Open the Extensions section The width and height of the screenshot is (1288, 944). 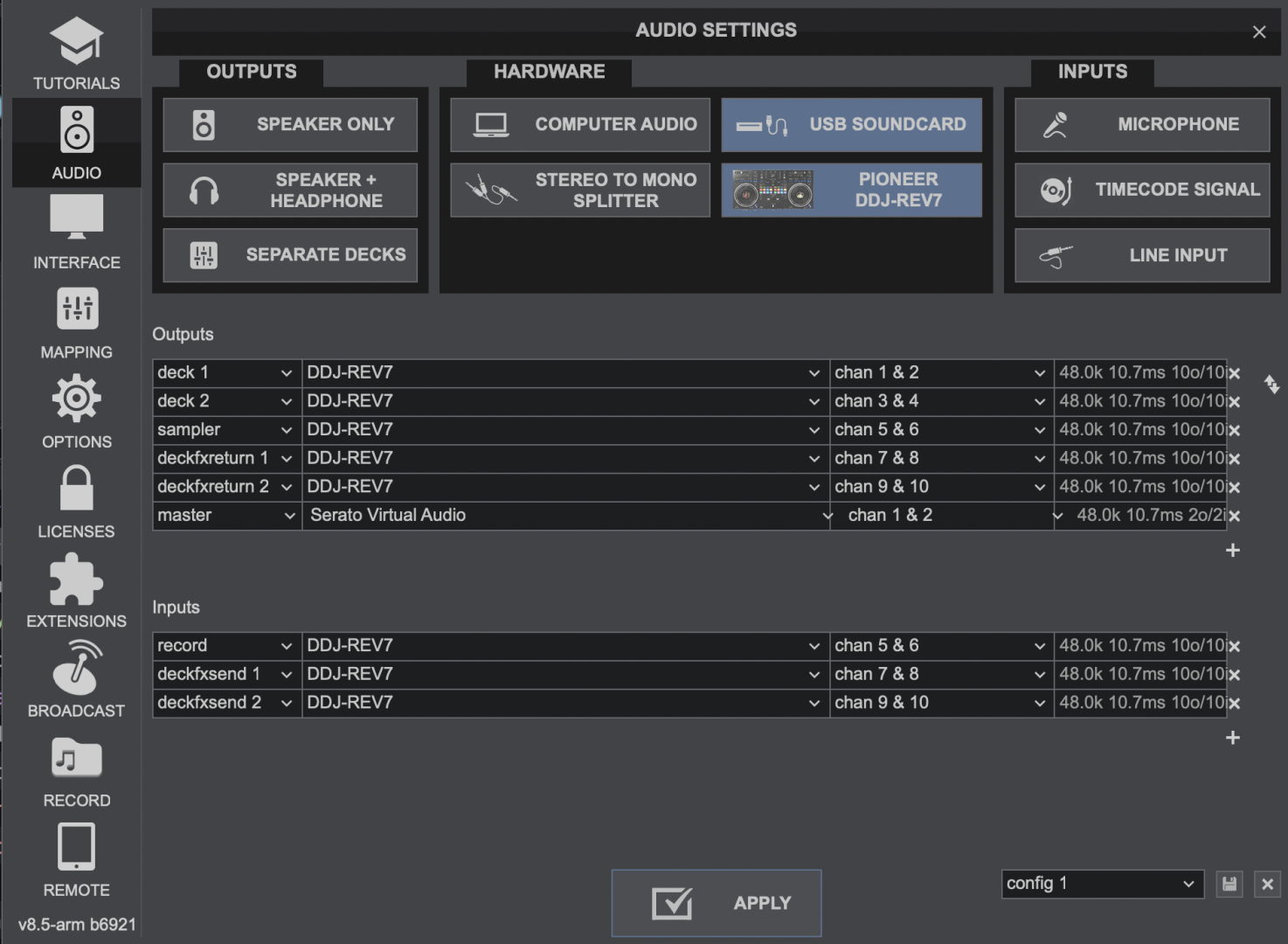[77, 592]
